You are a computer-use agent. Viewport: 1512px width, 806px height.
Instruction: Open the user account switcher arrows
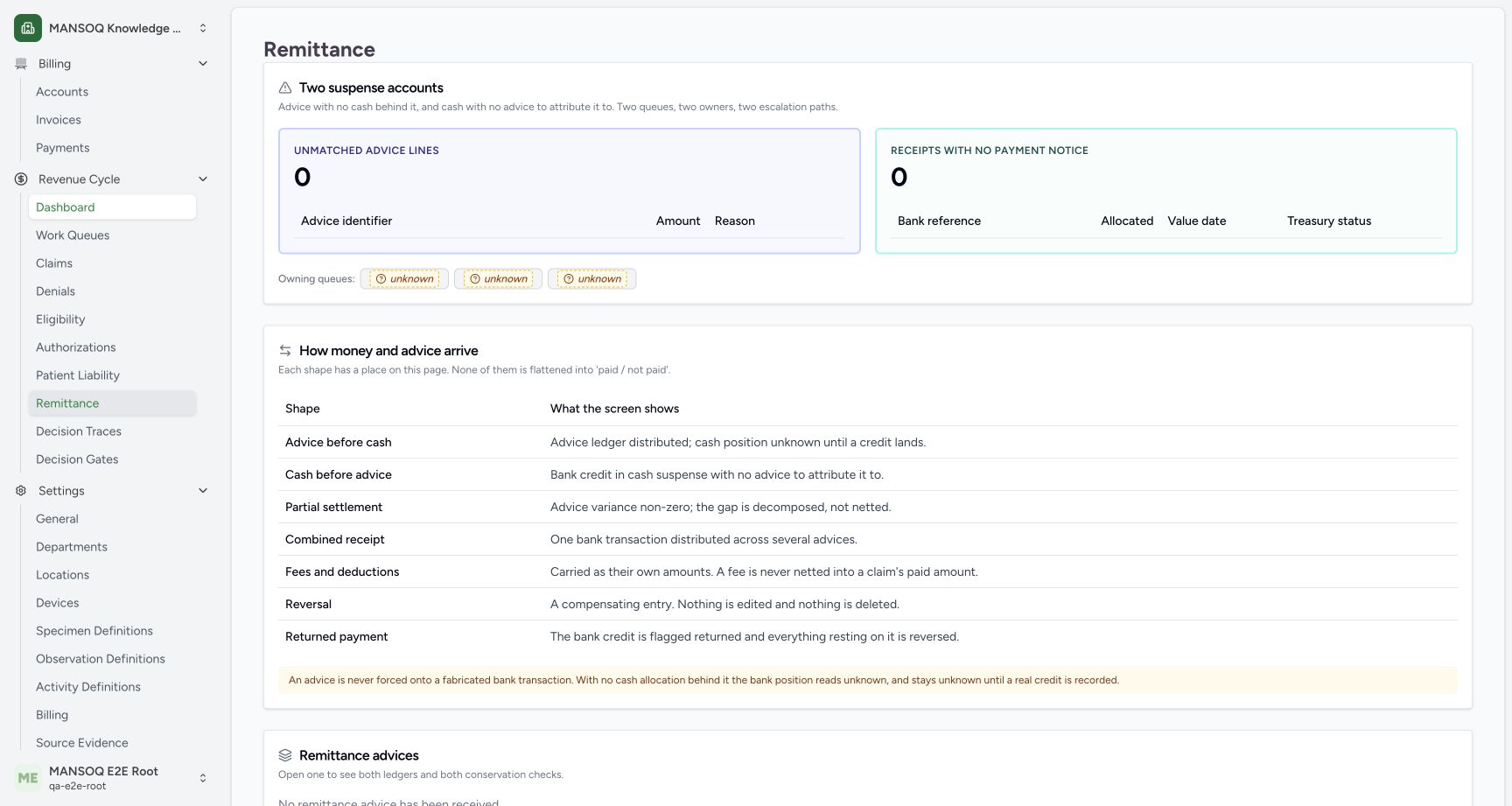(203, 778)
